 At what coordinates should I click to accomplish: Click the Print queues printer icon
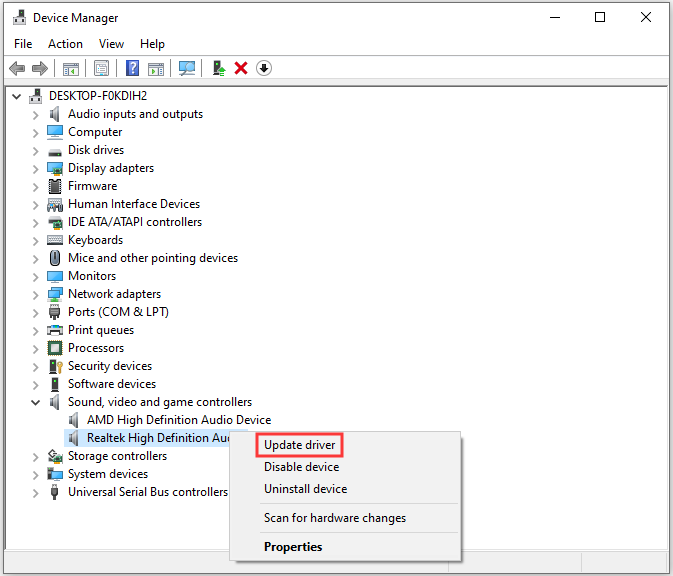(x=55, y=330)
